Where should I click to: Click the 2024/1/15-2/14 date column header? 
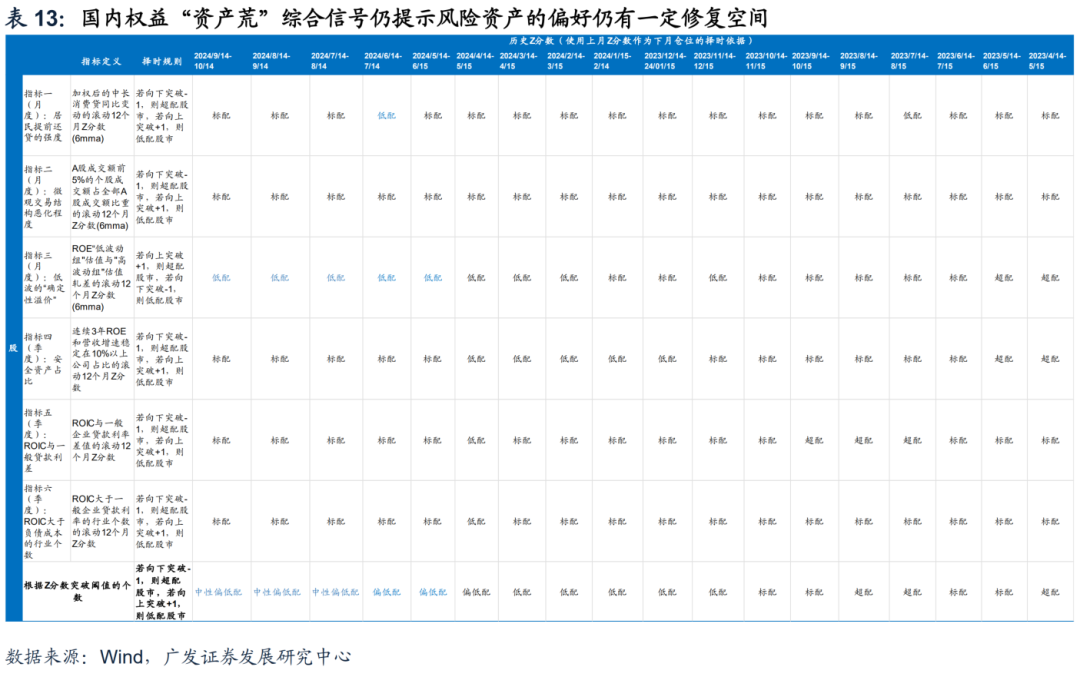[x=612, y=61]
